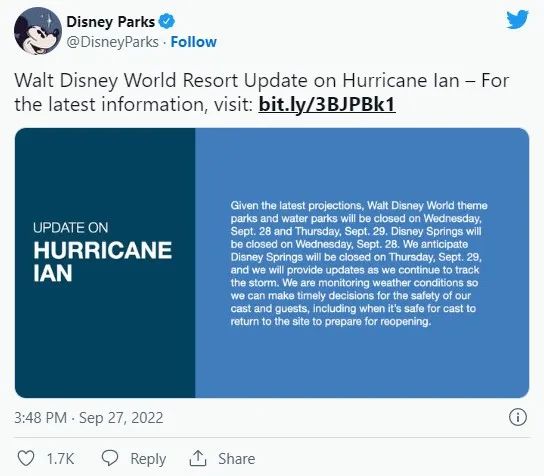Open the @DisneyParks handle
544x476 pixels.
point(112,42)
